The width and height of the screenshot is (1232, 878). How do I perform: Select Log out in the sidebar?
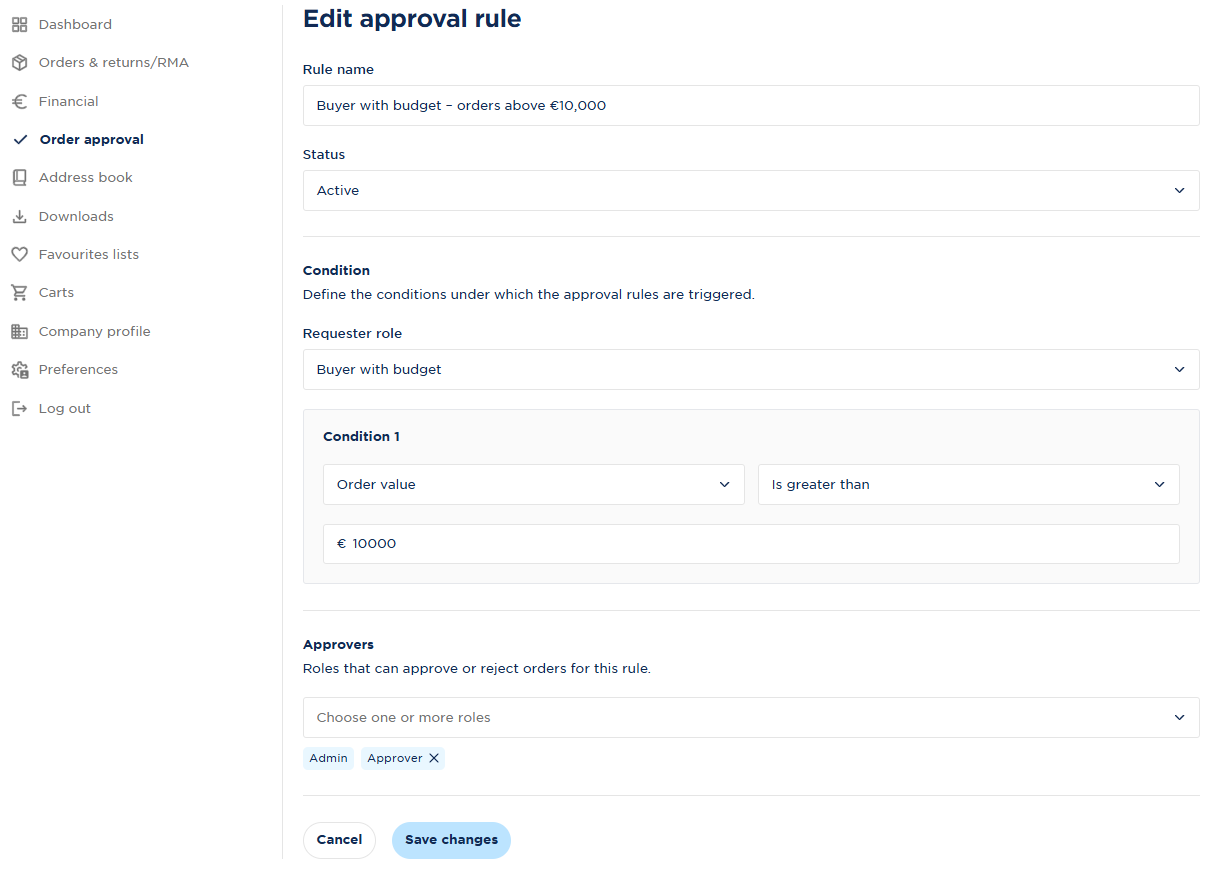pos(65,409)
